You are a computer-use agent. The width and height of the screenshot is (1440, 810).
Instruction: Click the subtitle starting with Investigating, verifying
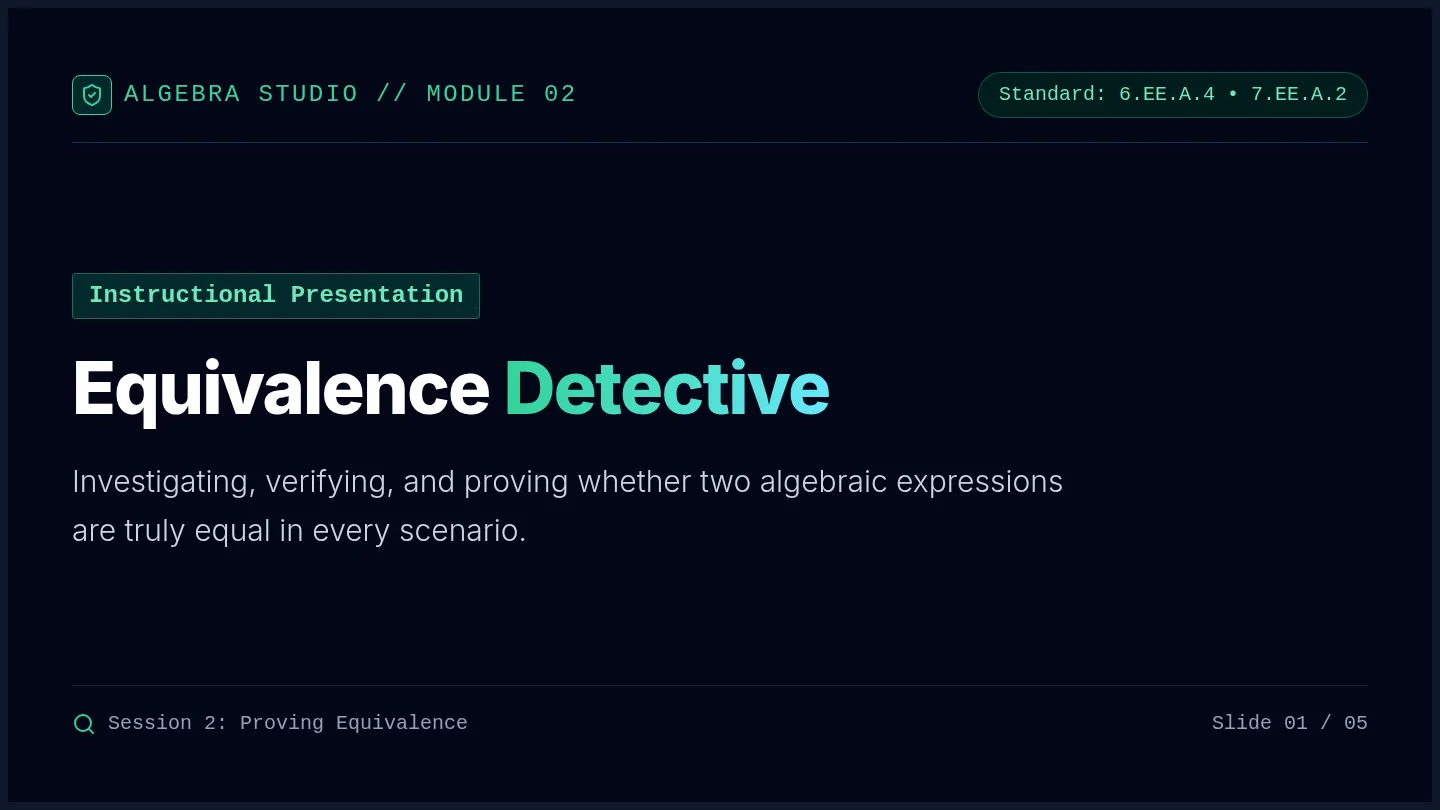[x=568, y=506]
